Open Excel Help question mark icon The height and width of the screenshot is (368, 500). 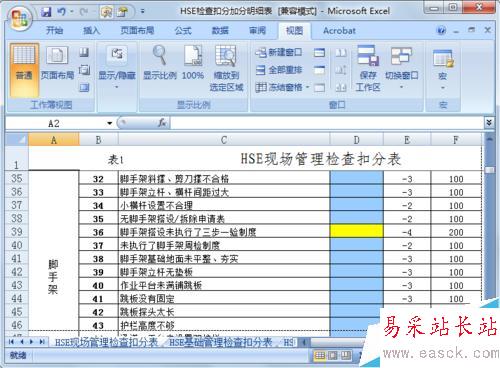[441, 30]
